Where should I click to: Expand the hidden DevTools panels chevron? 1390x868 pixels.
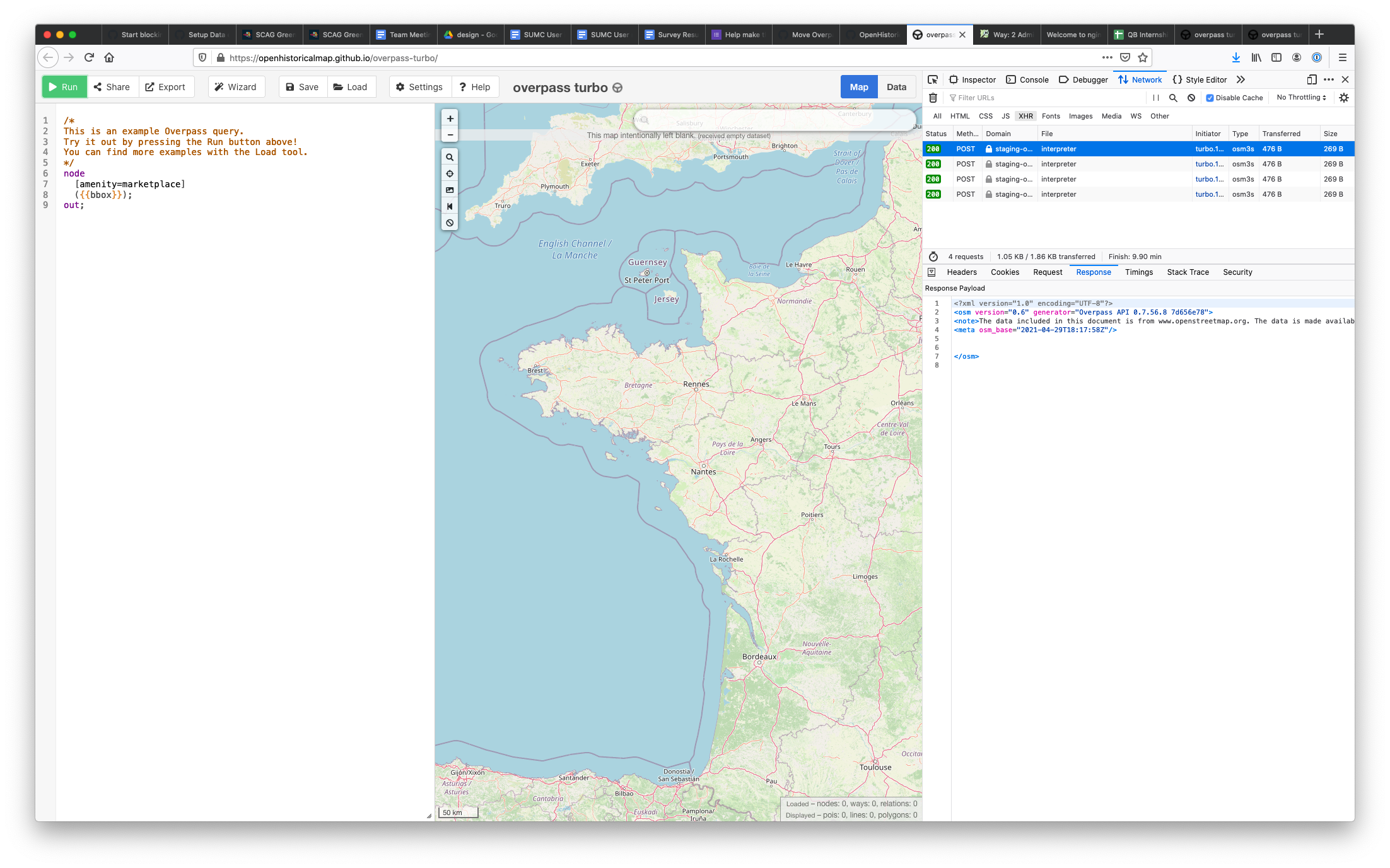point(1241,79)
